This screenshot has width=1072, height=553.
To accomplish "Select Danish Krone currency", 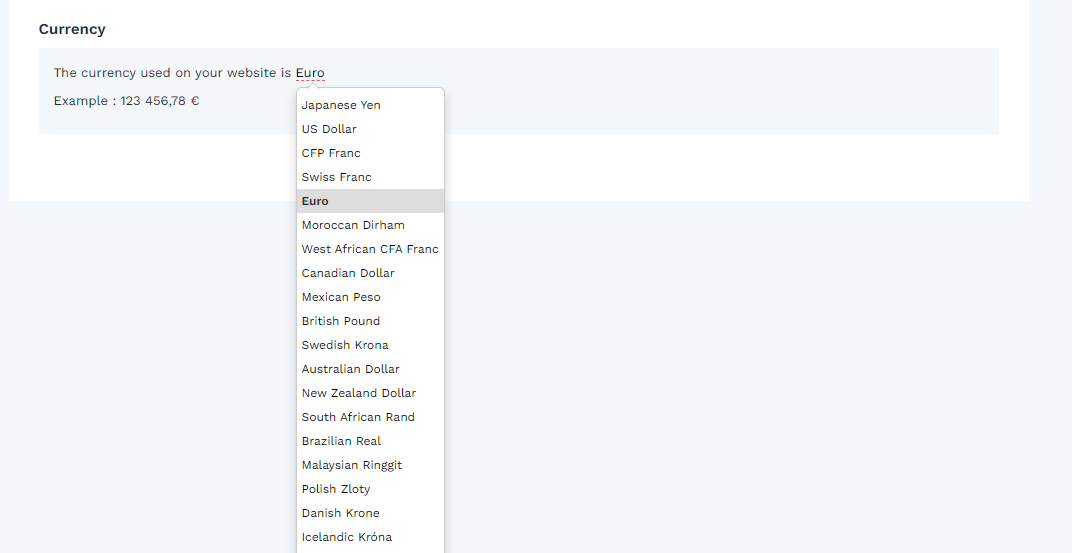I will (370, 513).
